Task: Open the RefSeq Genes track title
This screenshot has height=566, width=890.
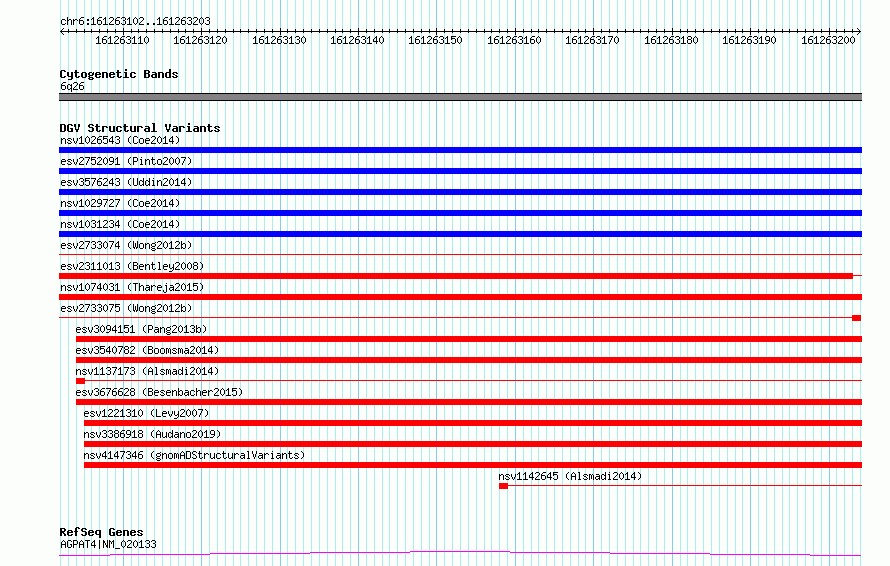Action: 101,532
